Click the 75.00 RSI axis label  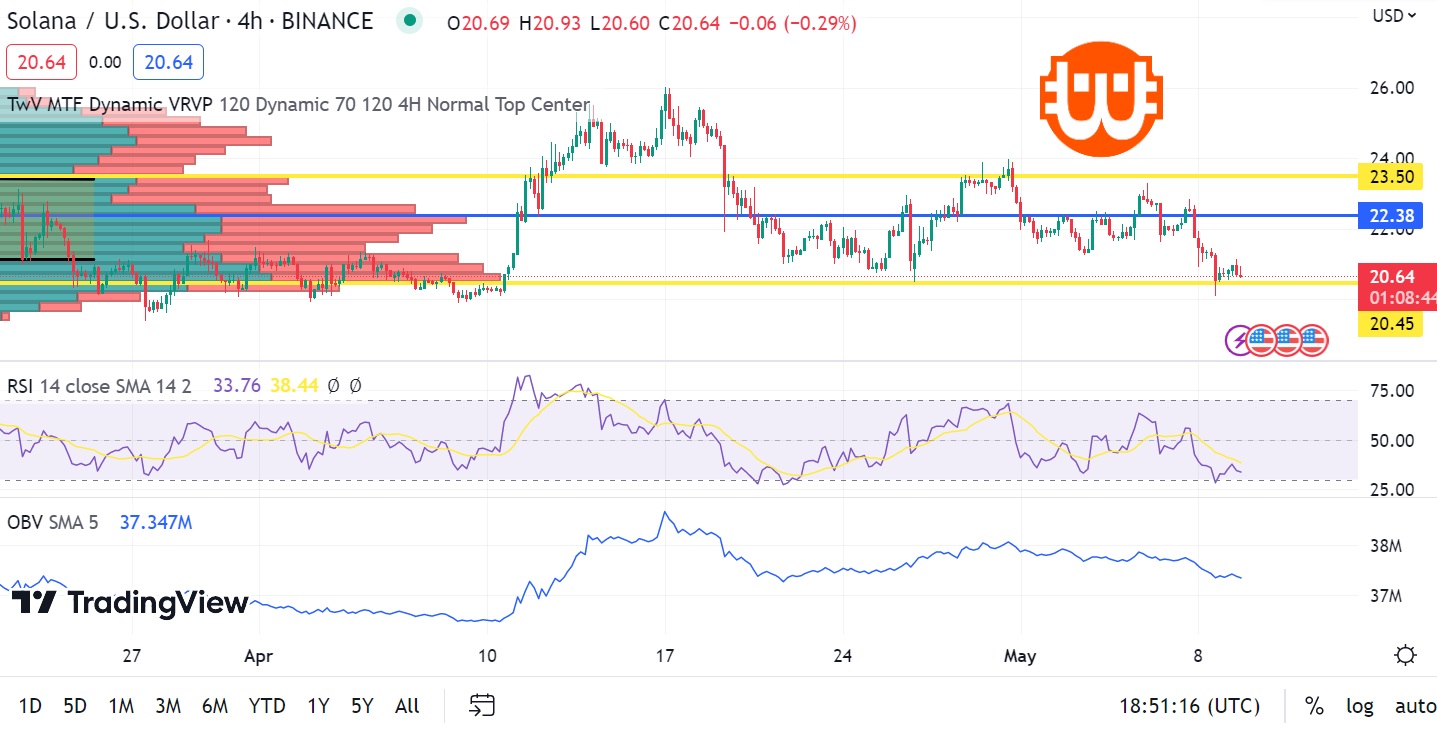[x=1391, y=391]
